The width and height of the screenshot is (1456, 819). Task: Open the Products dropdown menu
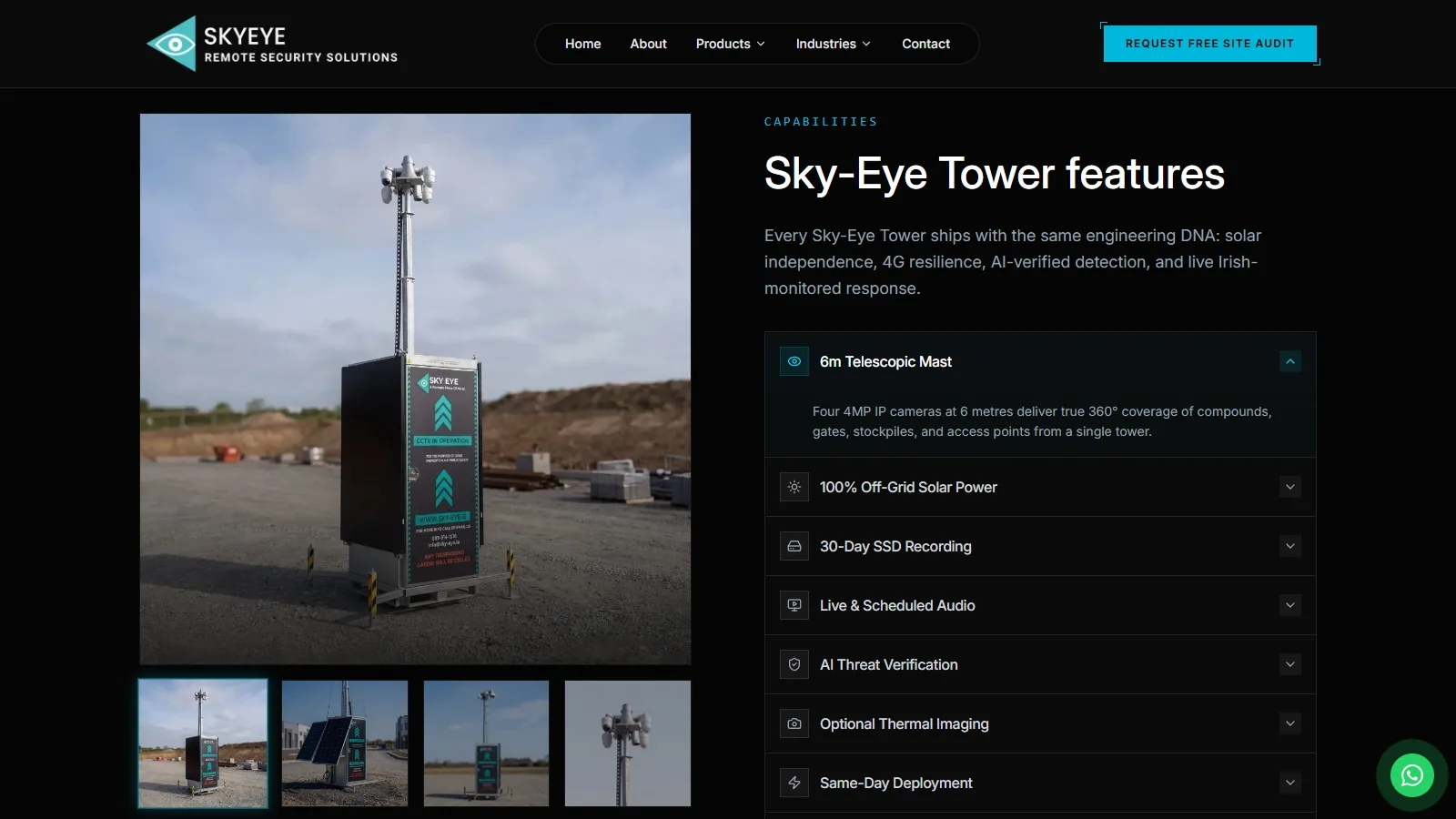[730, 44]
